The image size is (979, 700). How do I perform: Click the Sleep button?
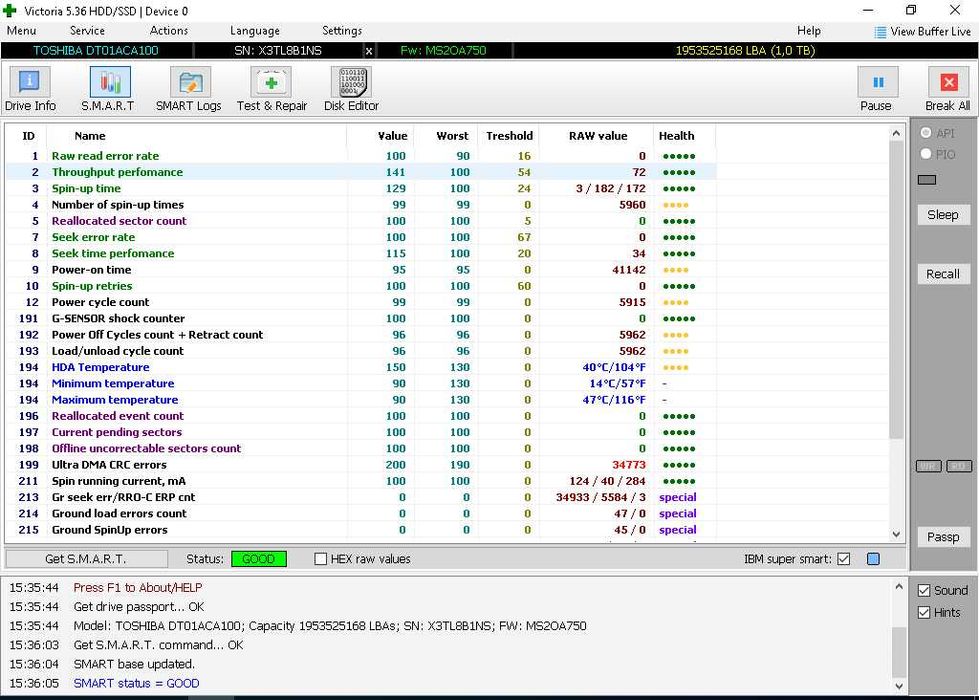point(943,215)
